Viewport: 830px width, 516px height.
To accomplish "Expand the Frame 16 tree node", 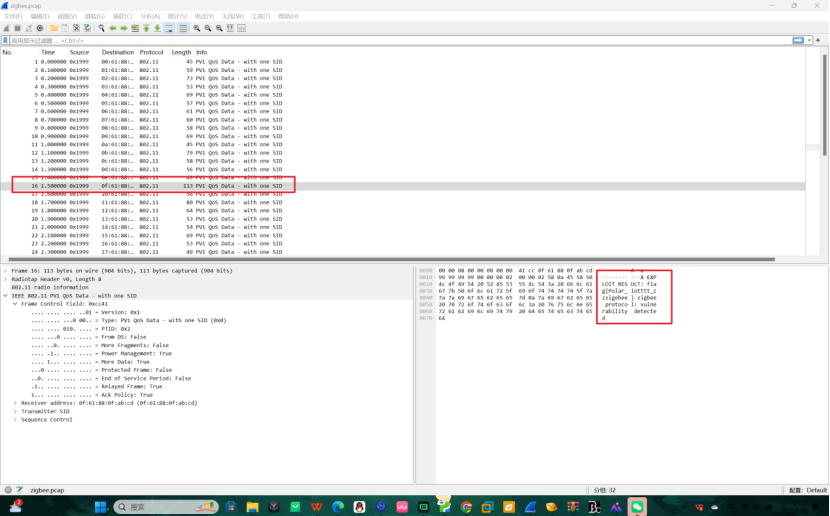I will [x=5, y=271].
